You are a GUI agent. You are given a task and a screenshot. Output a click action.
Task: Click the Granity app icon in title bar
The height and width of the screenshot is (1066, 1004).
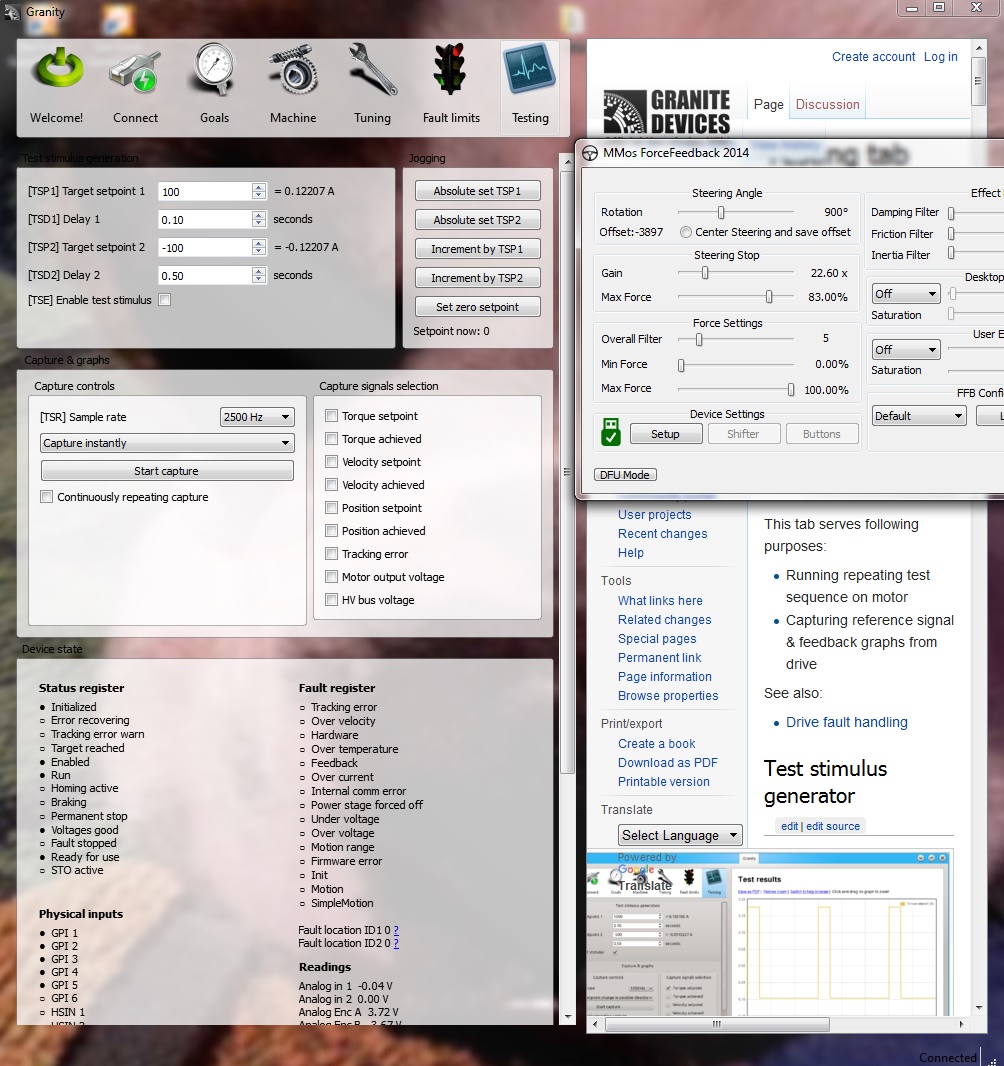click(x=12, y=12)
